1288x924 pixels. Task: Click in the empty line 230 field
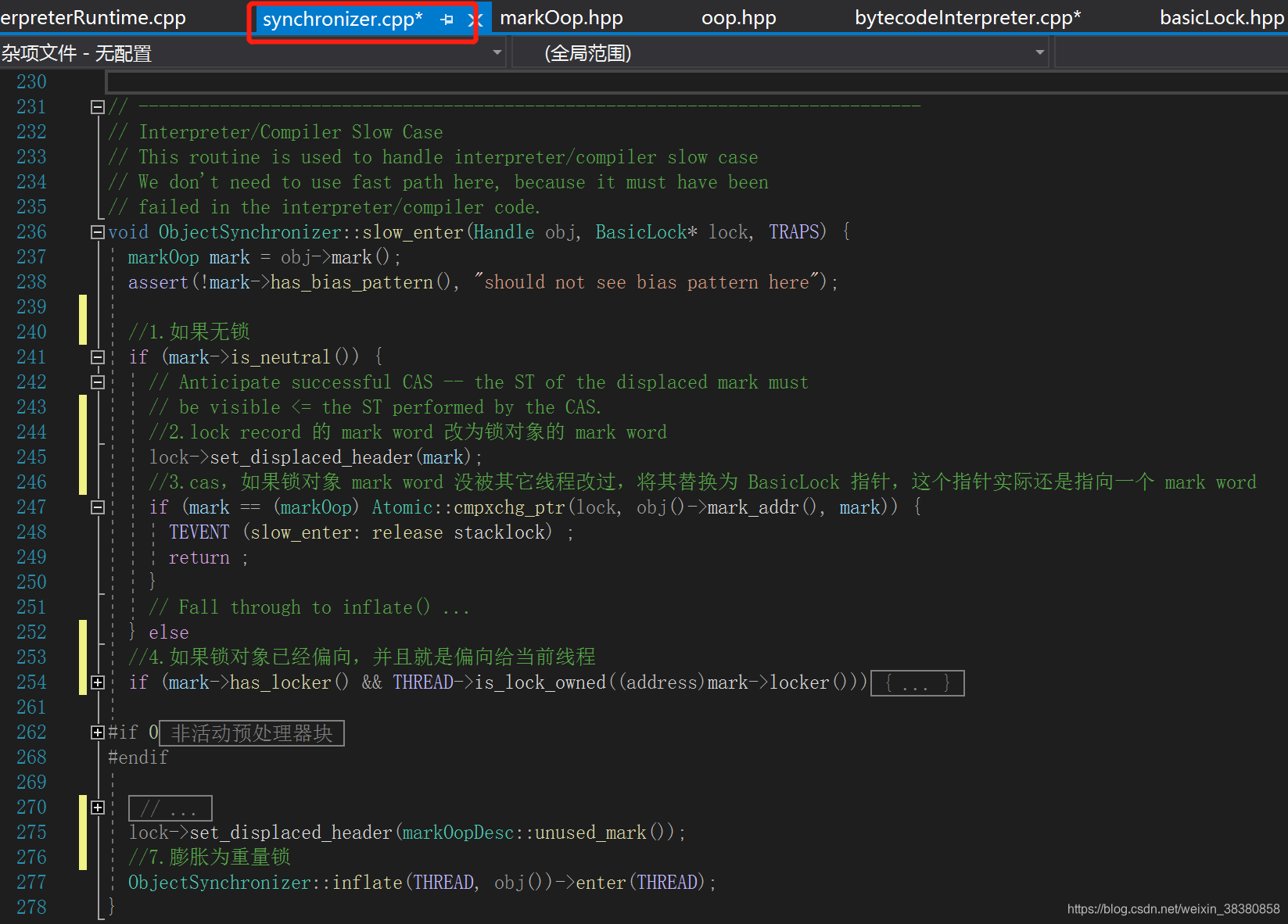(696, 82)
